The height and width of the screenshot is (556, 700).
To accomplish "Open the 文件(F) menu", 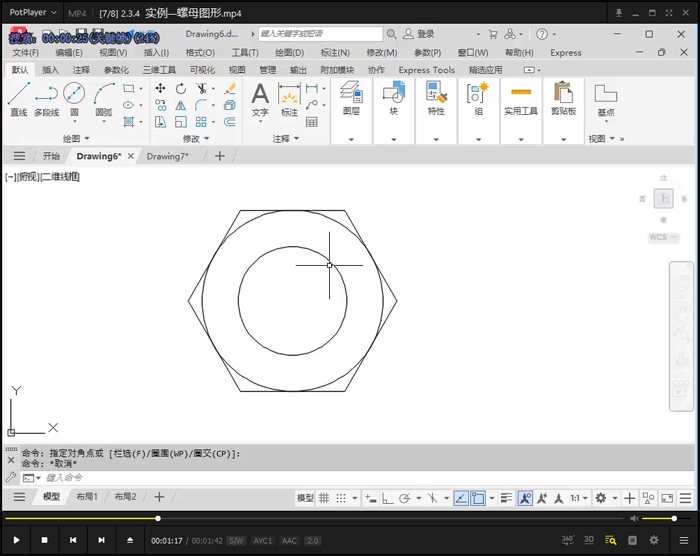I will 25,53.
